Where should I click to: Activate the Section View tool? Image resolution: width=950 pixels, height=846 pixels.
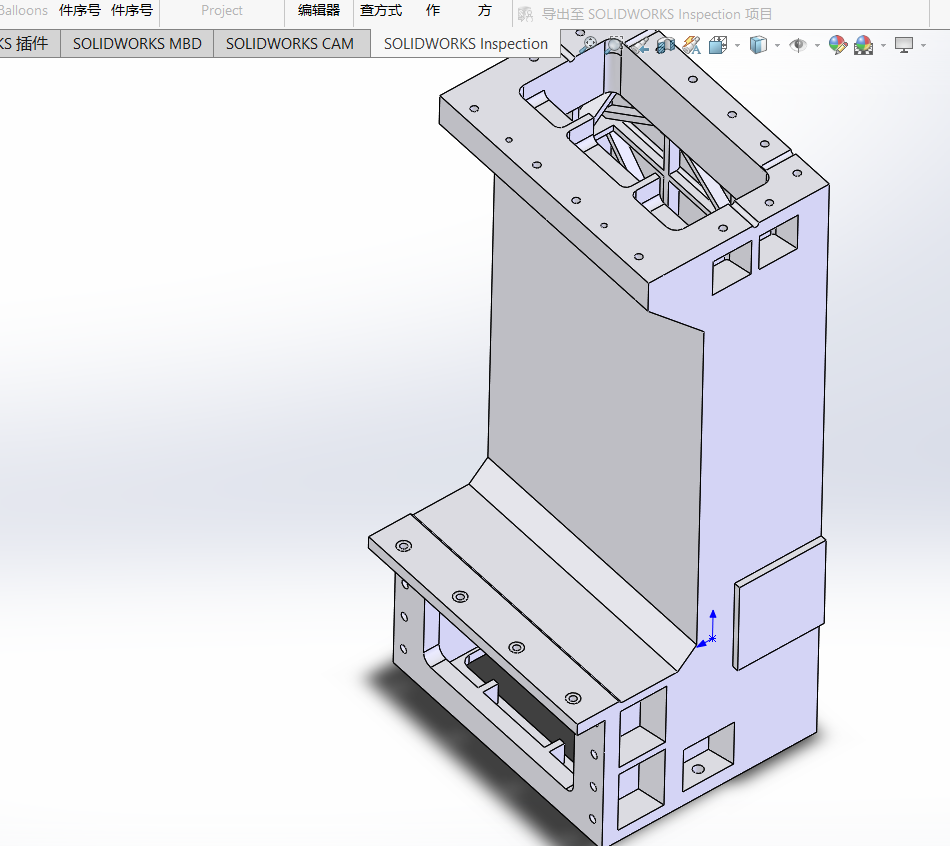point(666,45)
